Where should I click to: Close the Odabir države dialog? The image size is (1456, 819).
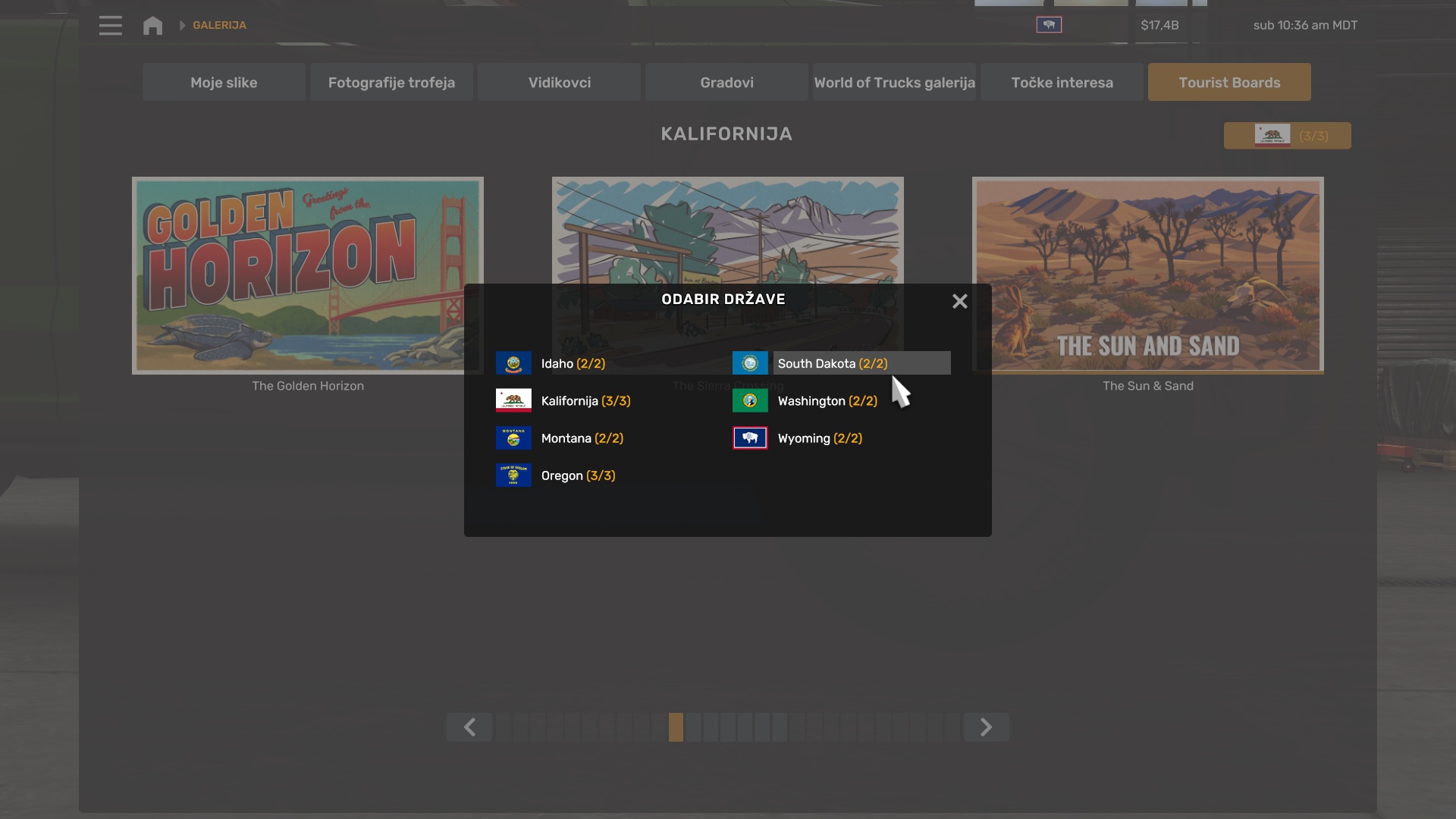click(x=959, y=301)
